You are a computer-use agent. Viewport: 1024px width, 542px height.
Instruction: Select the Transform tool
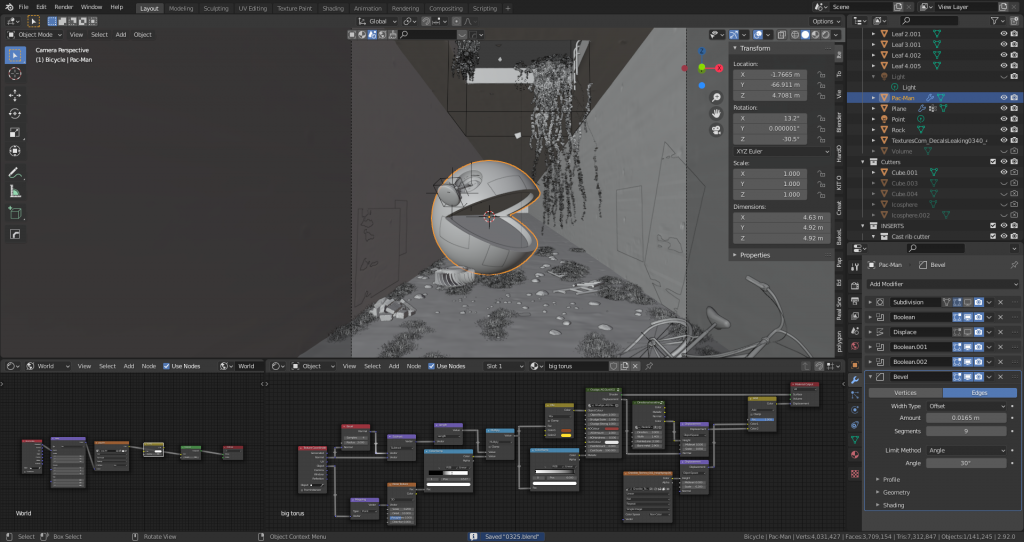click(15, 151)
